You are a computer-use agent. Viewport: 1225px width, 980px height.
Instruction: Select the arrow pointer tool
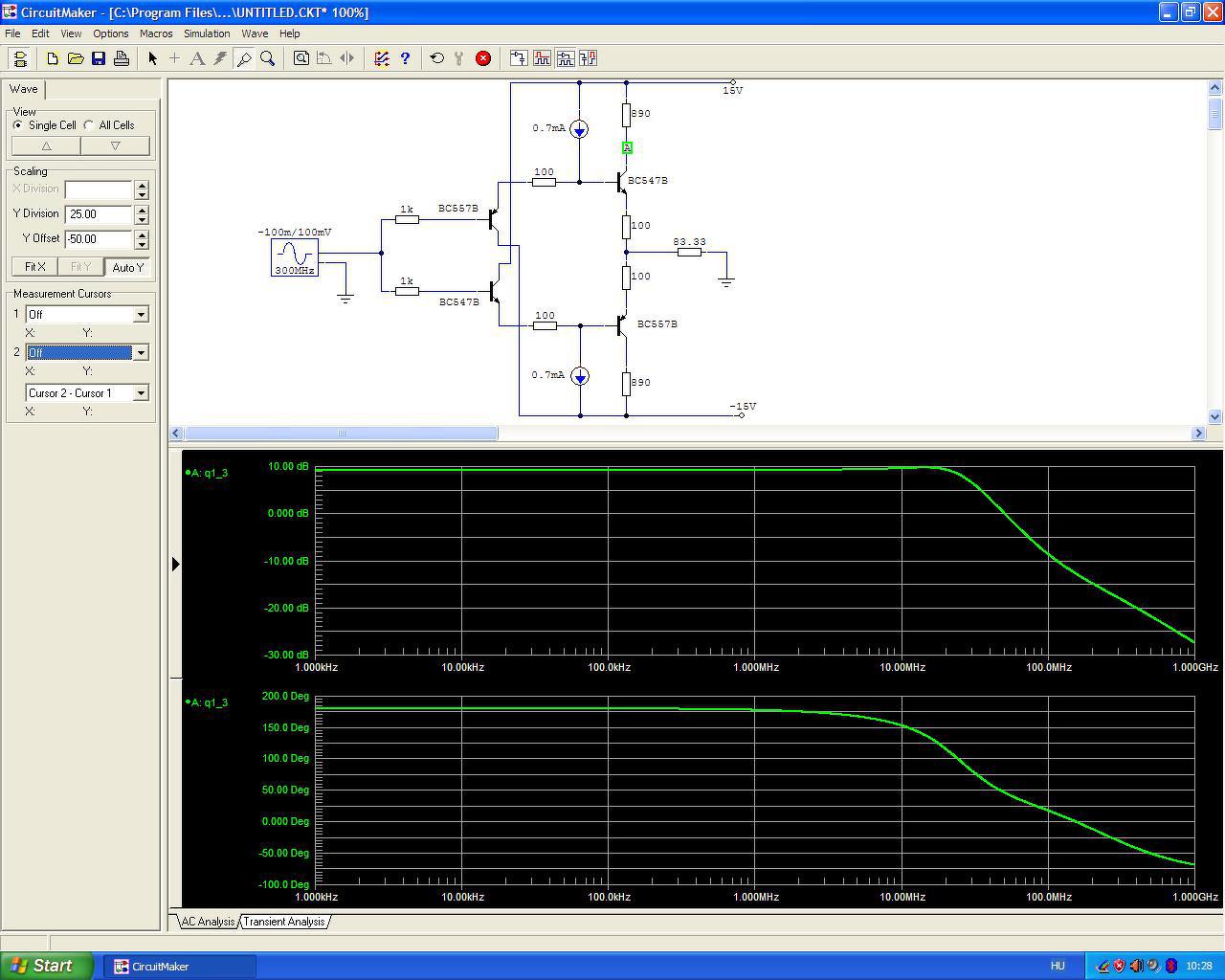(152, 58)
